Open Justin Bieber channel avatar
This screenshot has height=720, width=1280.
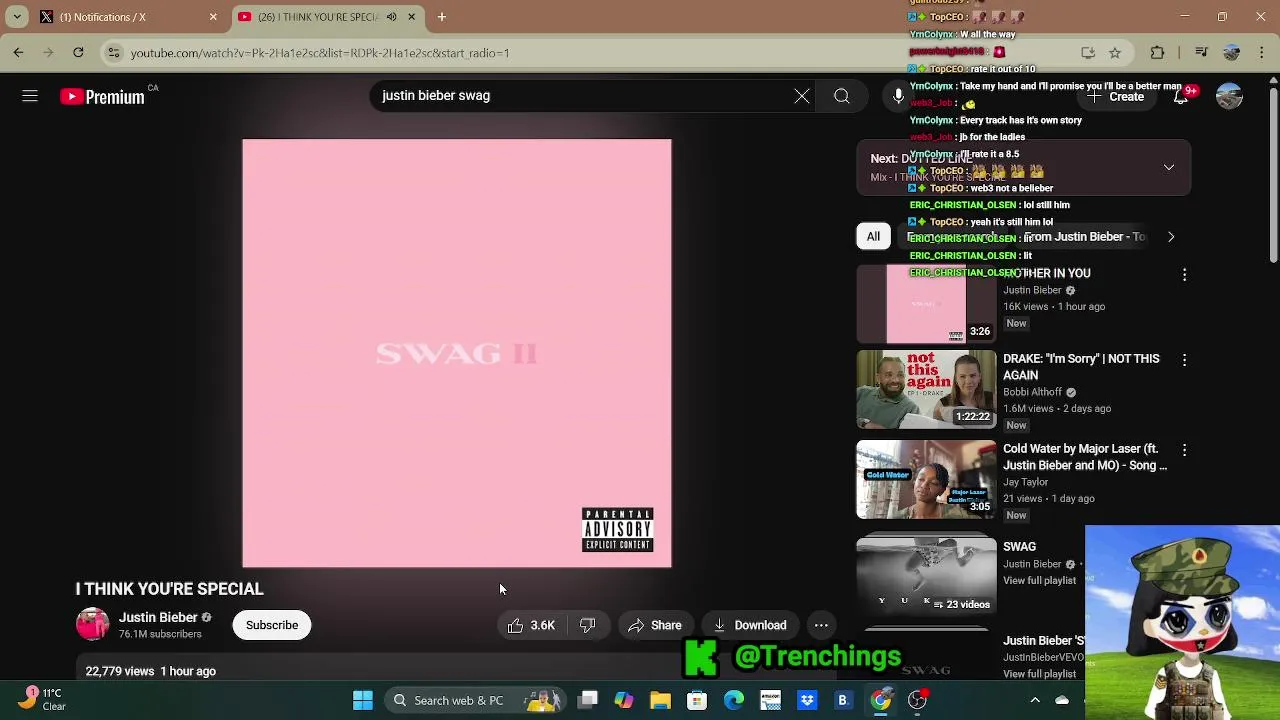click(x=93, y=624)
